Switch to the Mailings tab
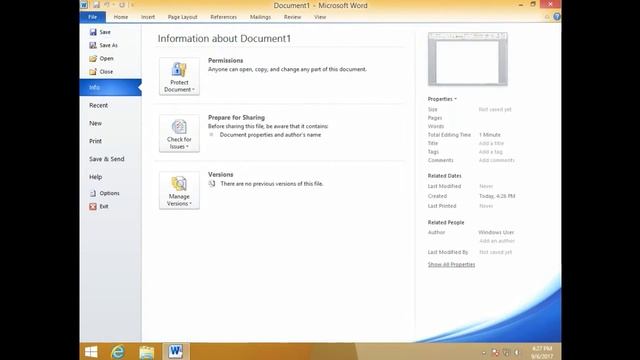 (260, 17)
